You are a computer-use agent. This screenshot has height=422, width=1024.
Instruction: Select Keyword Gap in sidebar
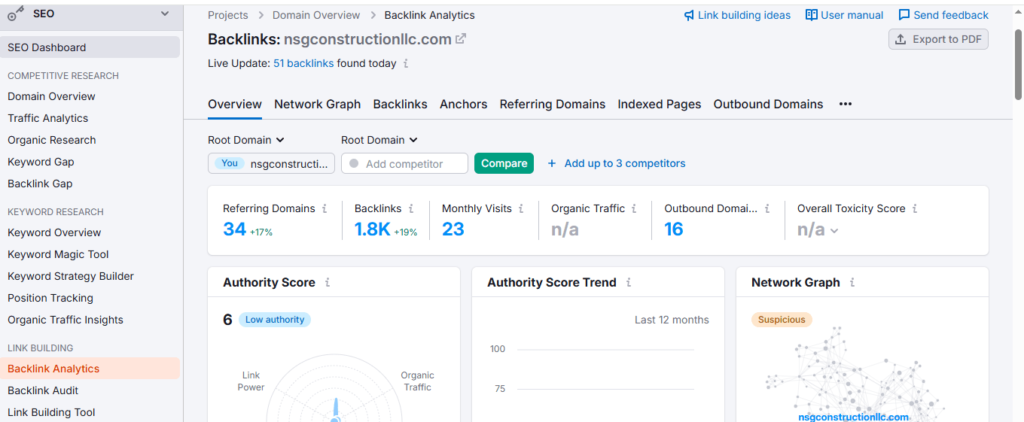[40, 162]
